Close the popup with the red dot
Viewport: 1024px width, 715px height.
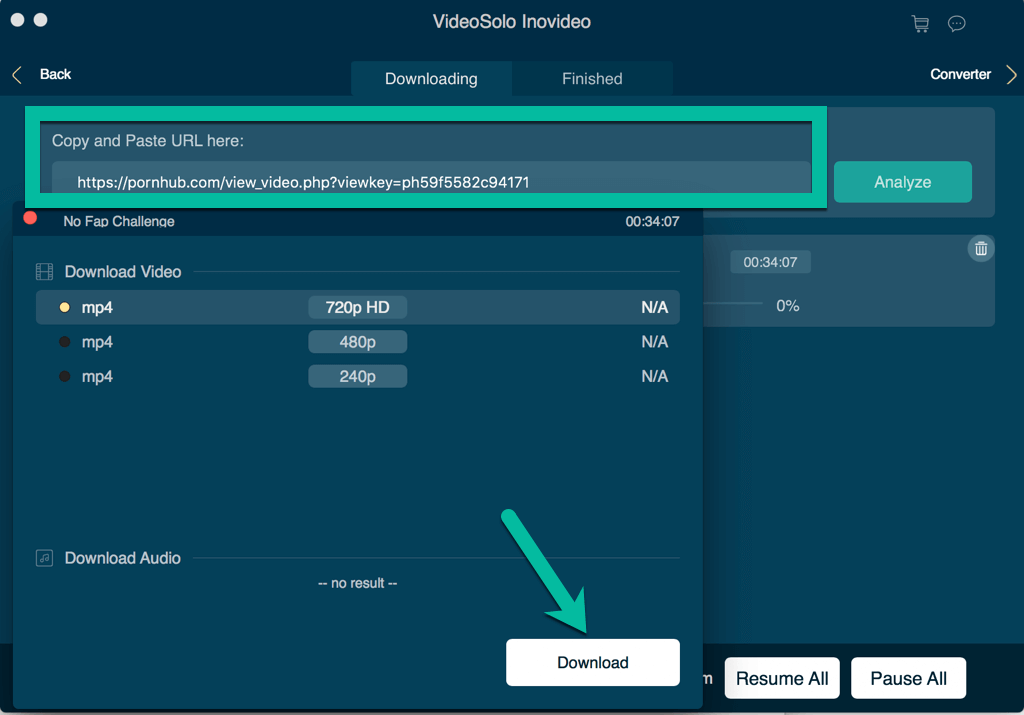click(30, 218)
